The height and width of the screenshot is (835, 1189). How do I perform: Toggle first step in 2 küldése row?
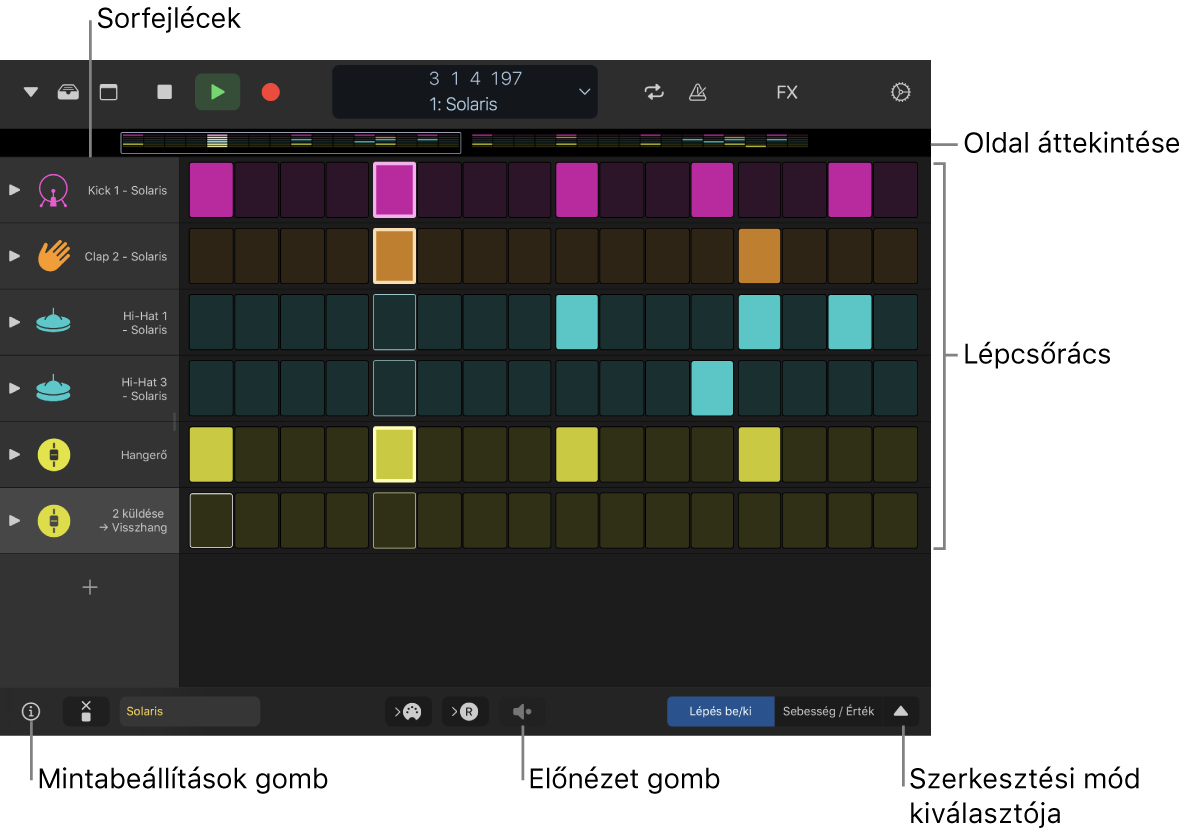coord(211,520)
